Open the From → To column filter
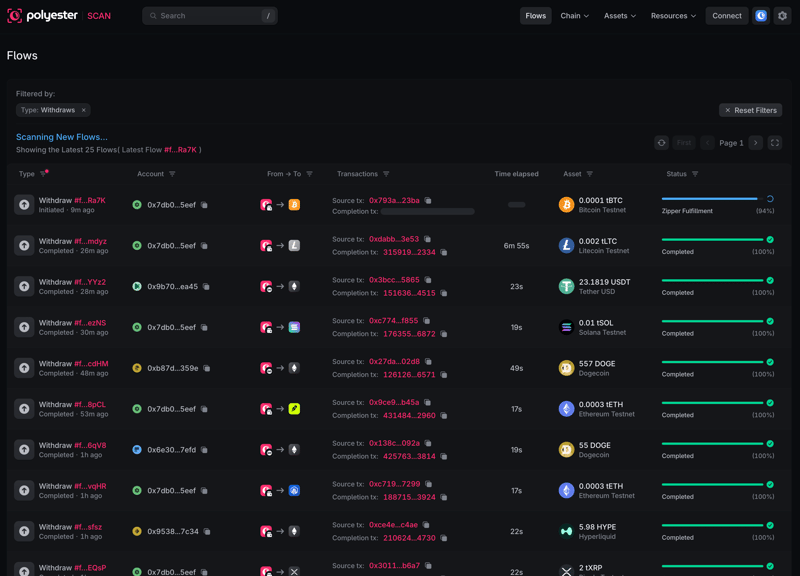This screenshot has width=800, height=576. tap(309, 174)
